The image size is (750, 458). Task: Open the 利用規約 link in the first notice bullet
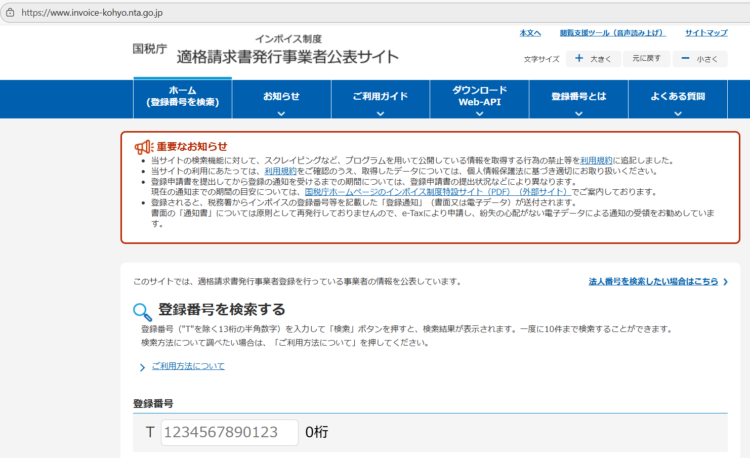(x=596, y=161)
